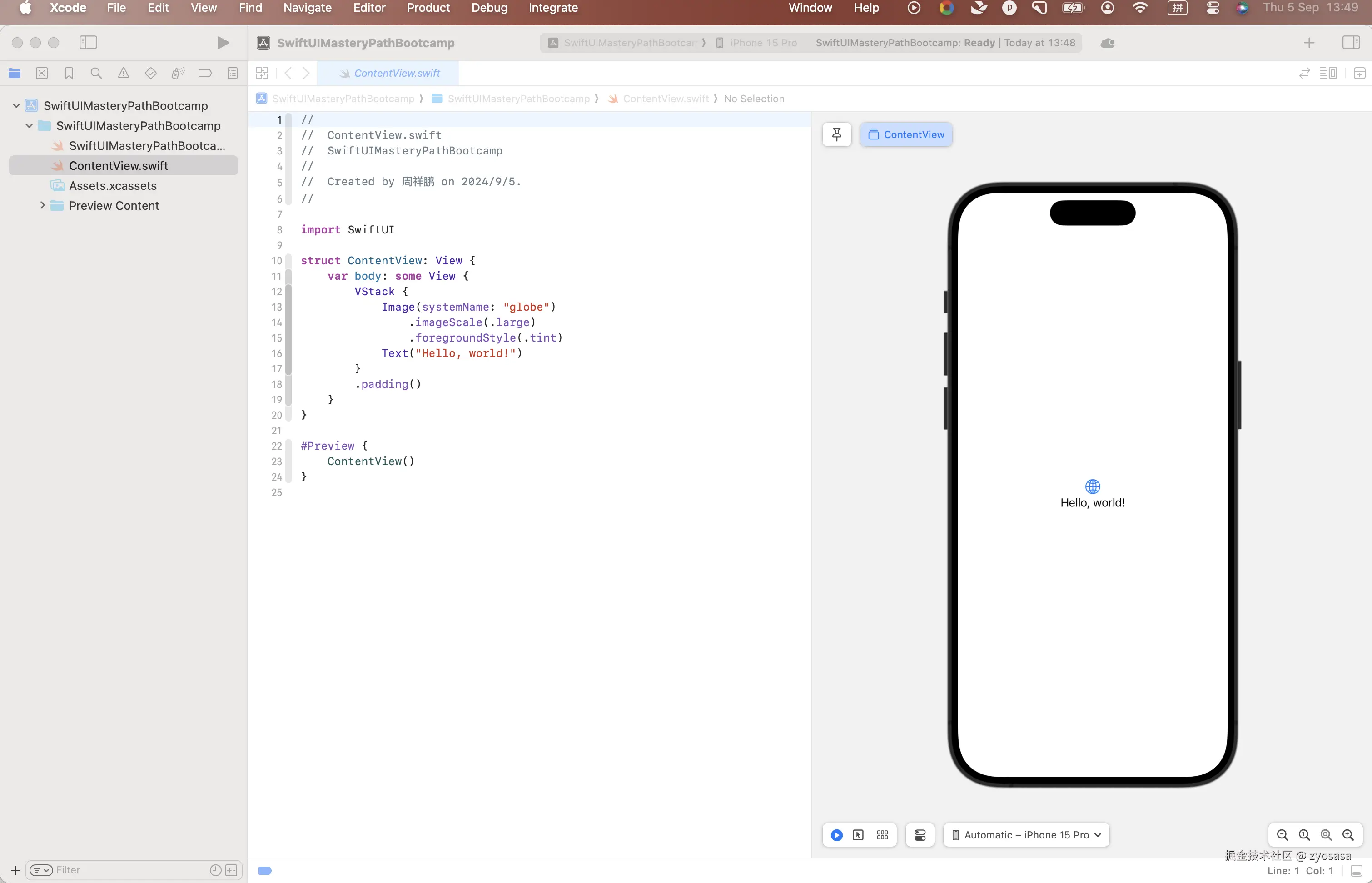Toggle the right inspector panel
The height and width of the screenshot is (883, 1372).
pyautogui.click(x=1351, y=42)
